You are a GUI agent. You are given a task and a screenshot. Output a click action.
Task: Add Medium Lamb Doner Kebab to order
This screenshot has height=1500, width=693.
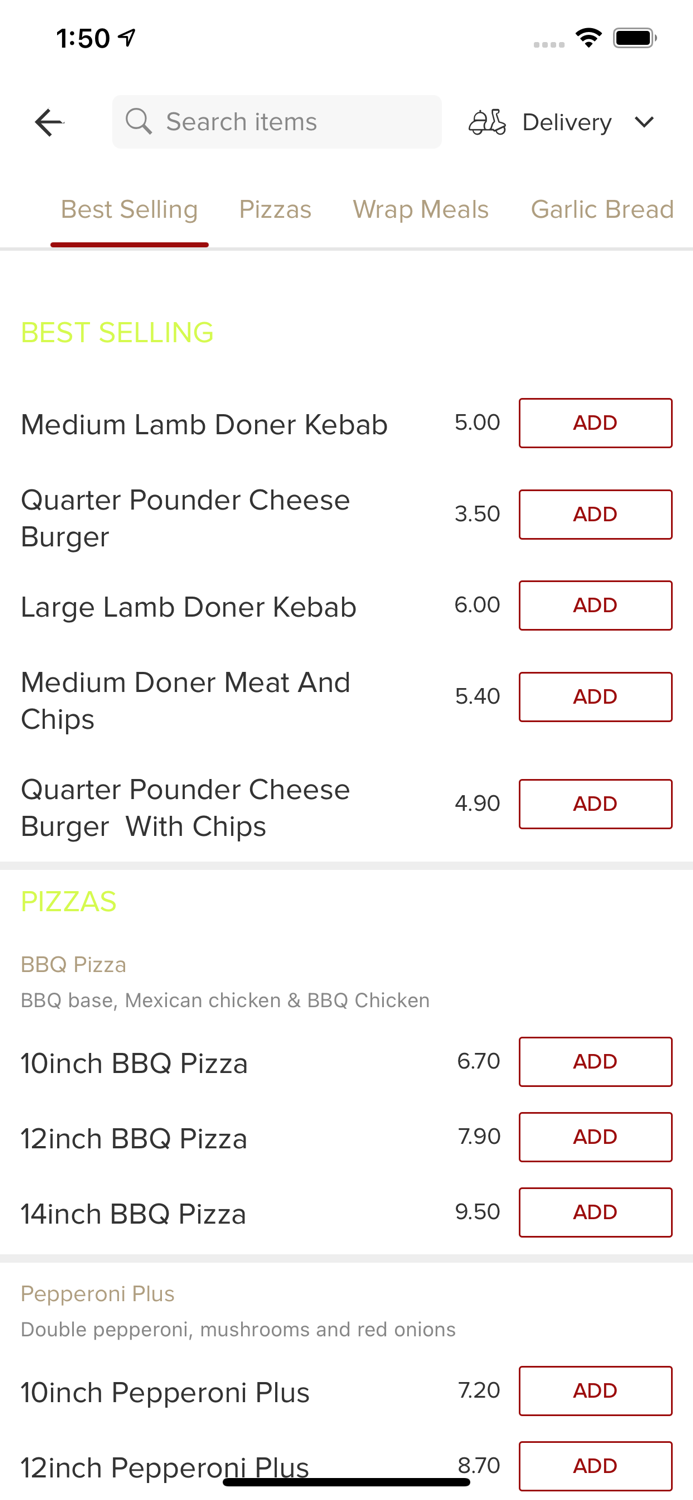click(x=595, y=422)
